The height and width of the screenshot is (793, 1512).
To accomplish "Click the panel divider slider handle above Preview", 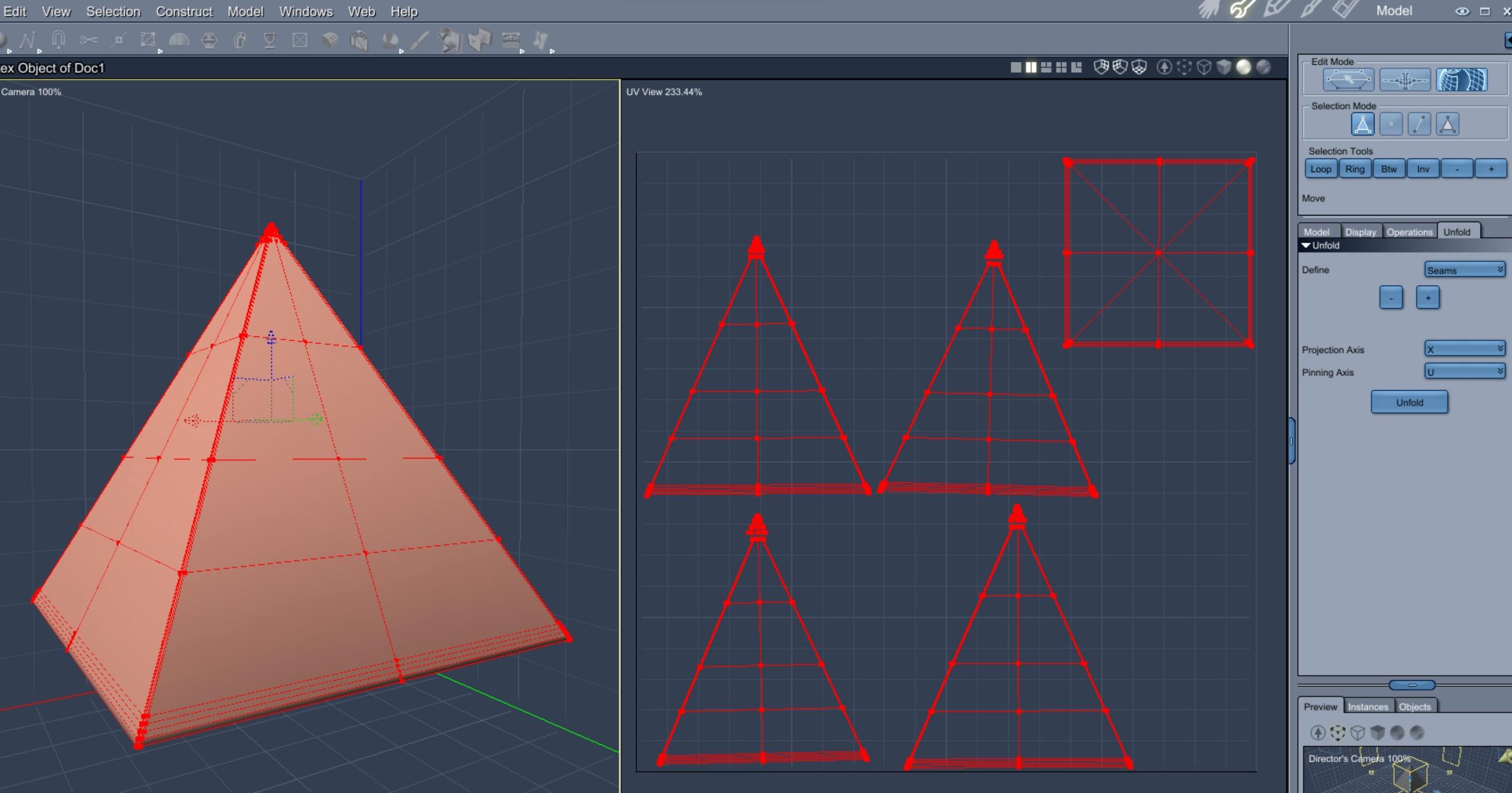I will pos(1411,685).
